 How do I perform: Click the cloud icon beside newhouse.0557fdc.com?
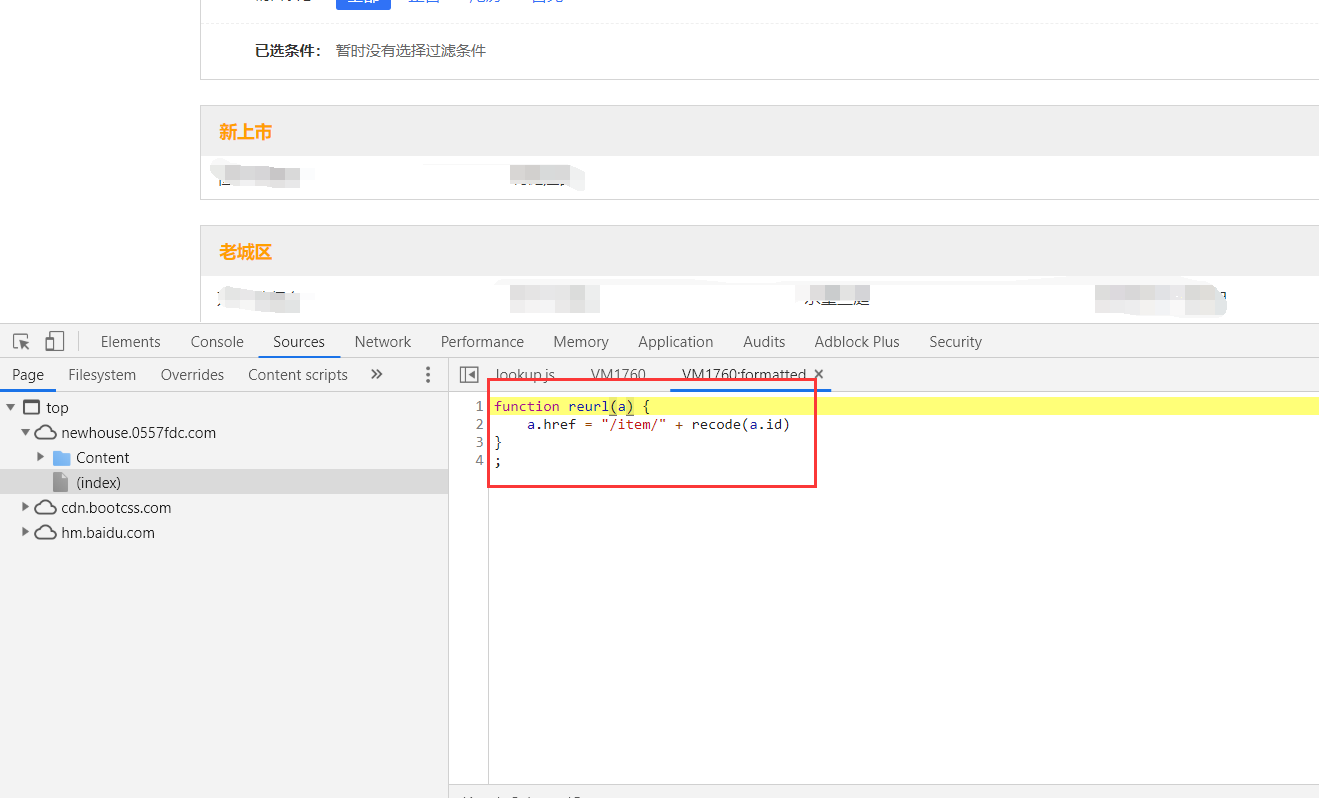(46, 433)
